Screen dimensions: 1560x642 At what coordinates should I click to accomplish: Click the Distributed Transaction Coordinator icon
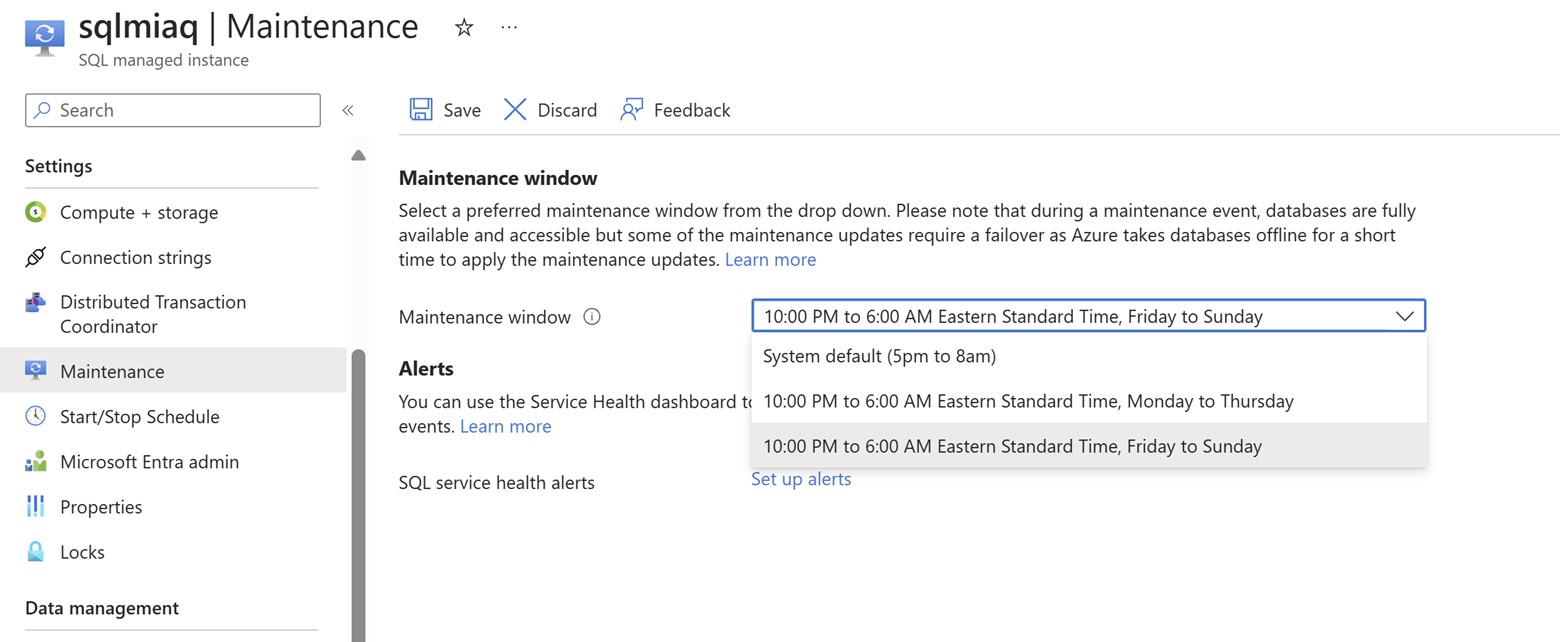point(35,302)
